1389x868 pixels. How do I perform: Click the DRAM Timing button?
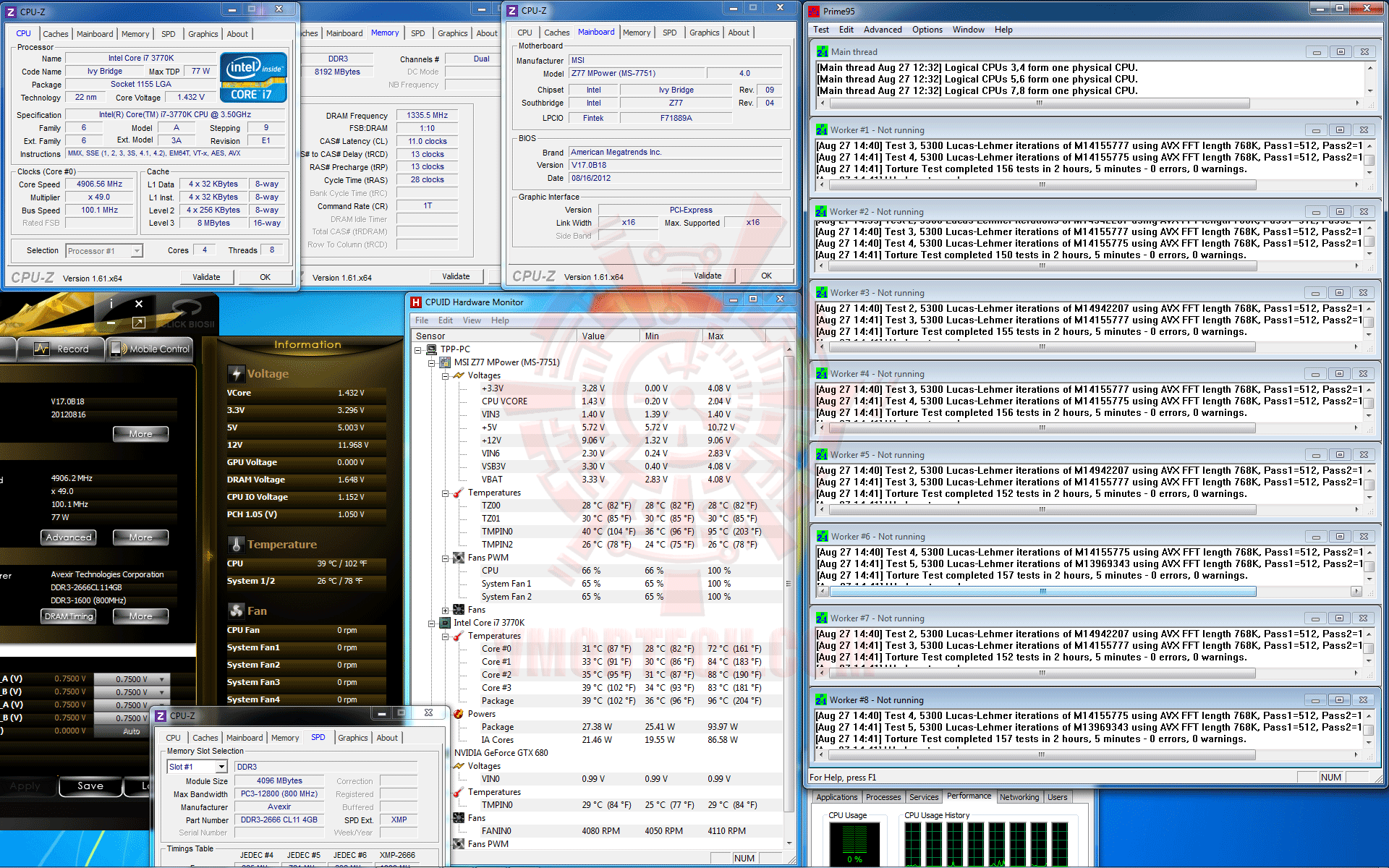coord(69,616)
